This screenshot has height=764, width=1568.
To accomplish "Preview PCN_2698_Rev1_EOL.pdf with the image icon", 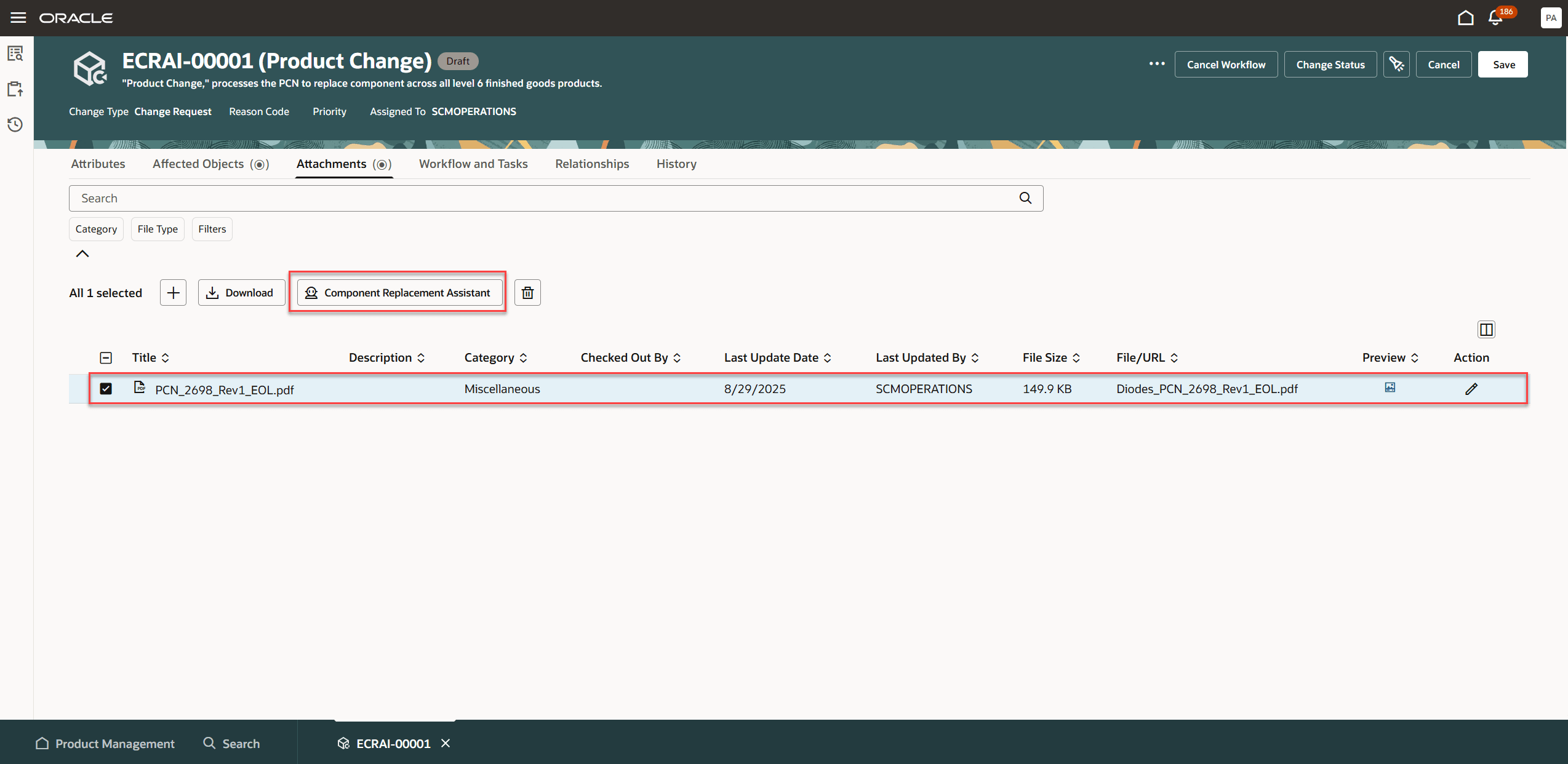I will 1390,388.
